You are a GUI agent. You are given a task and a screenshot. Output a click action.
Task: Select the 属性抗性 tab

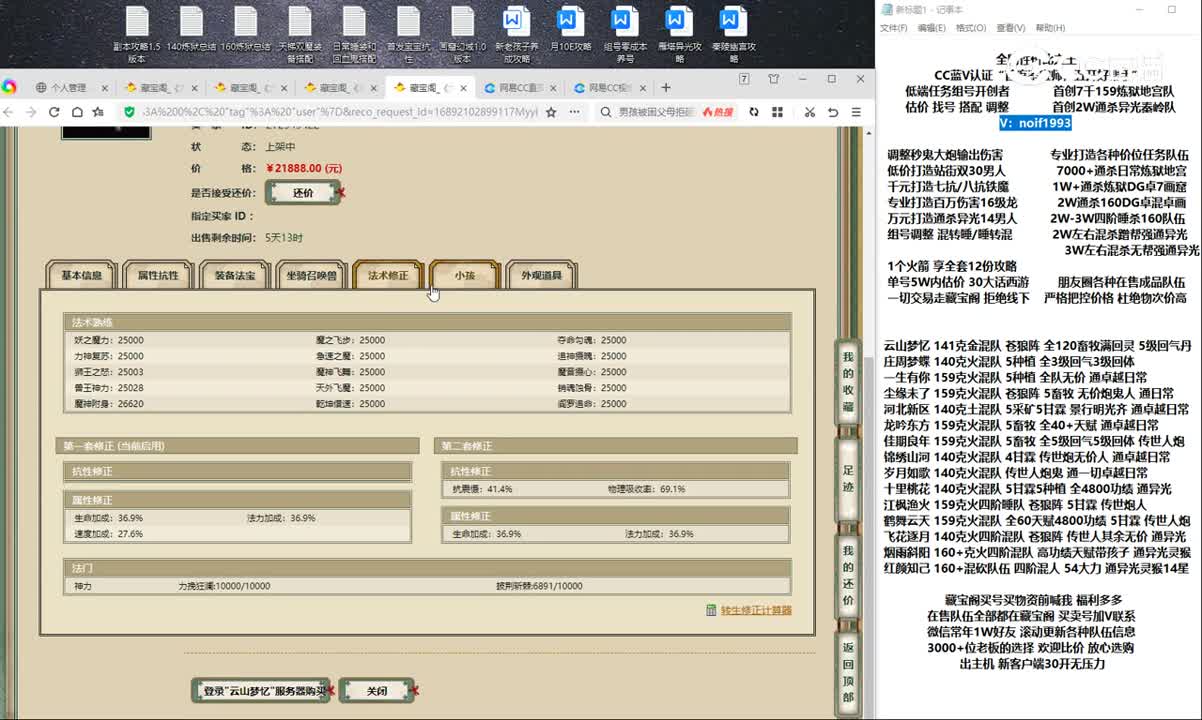point(158,275)
